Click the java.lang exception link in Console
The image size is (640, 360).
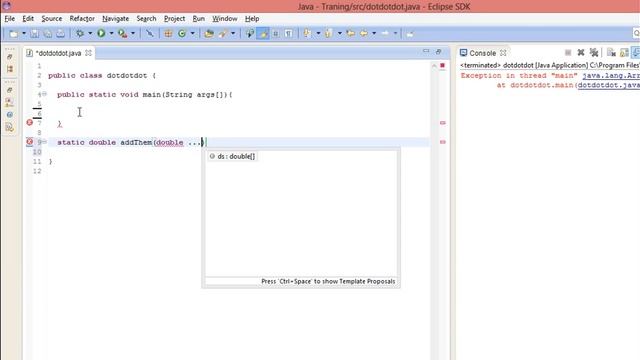tap(611, 76)
